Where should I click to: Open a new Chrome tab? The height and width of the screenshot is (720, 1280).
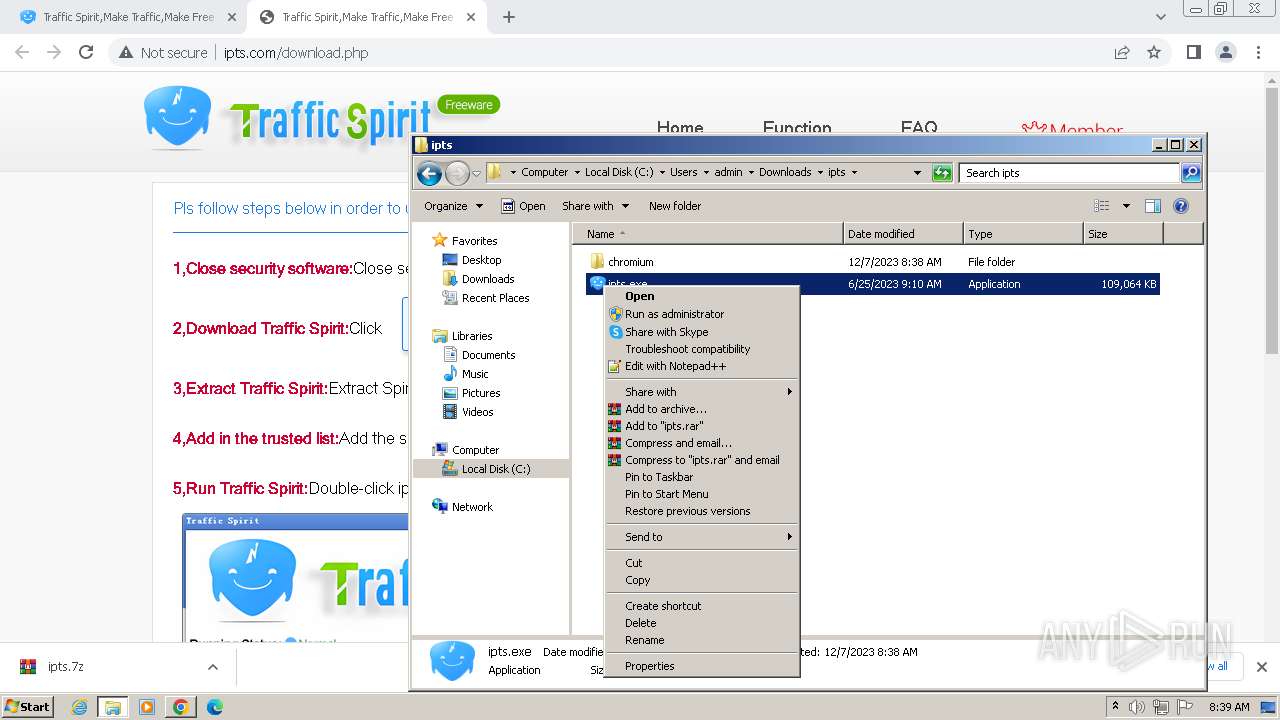(509, 17)
